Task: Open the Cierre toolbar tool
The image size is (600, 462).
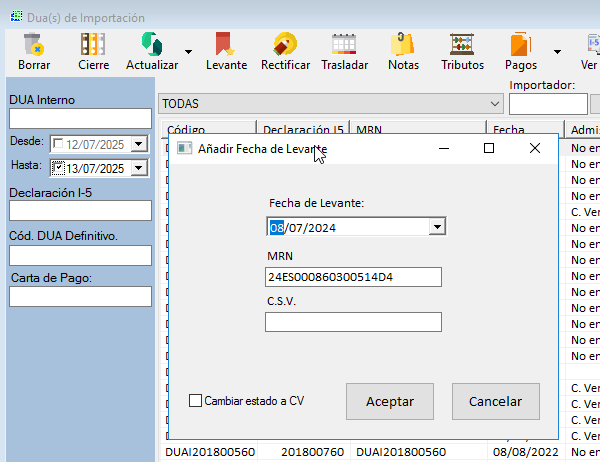Action: tap(93, 45)
